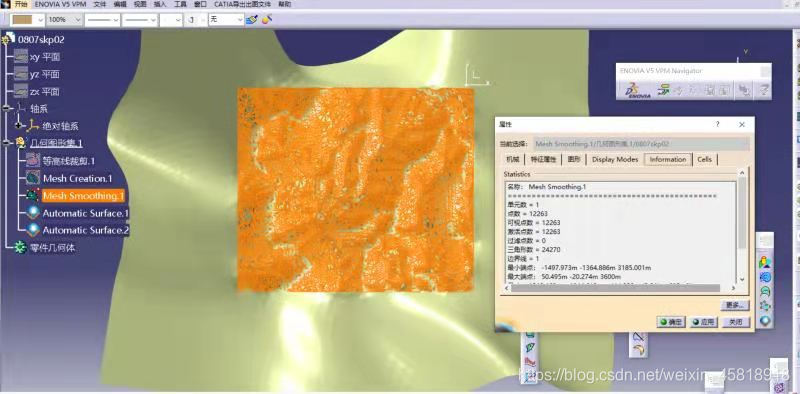Switch to the Information tab

[x=668, y=159]
